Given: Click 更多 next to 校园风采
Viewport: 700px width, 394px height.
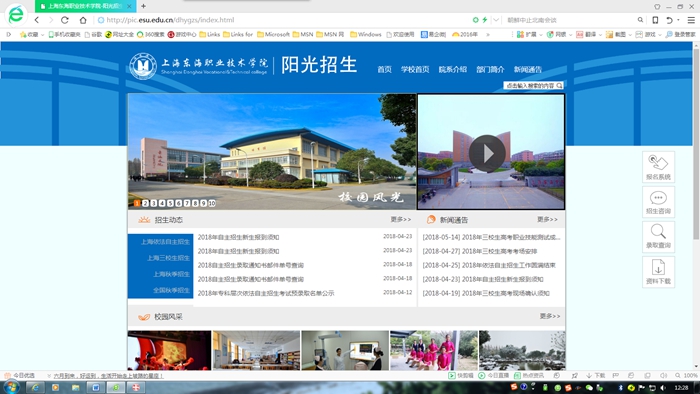Looking at the screenshot, I should [x=550, y=316].
